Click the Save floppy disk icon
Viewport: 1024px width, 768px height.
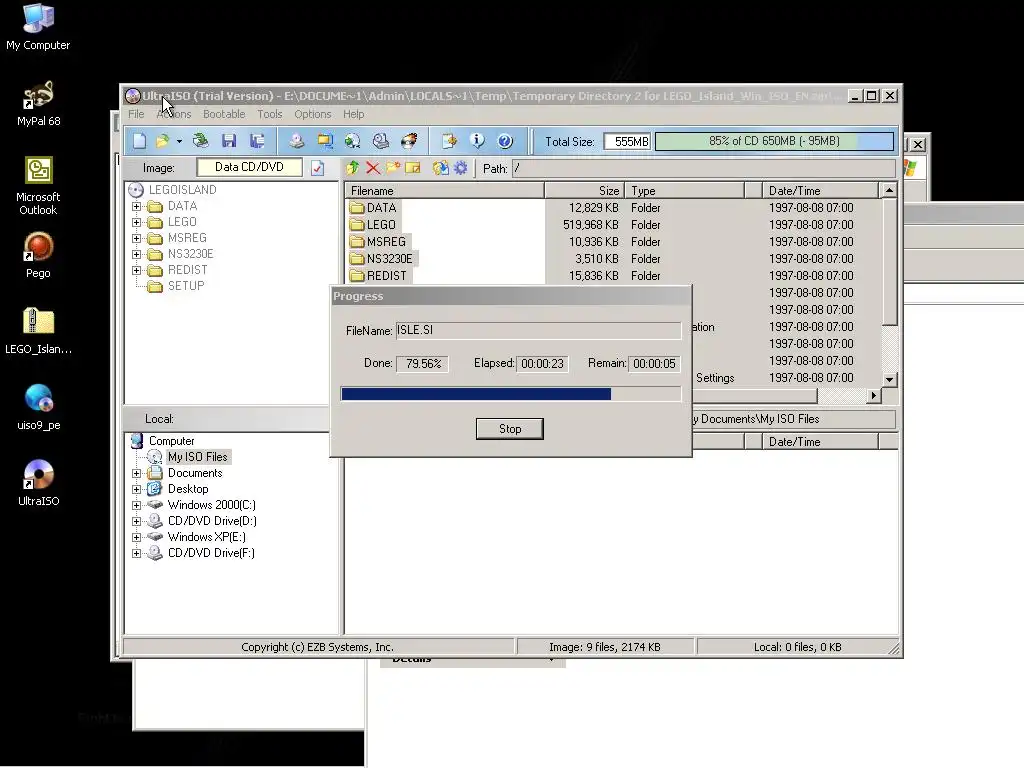click(x=229, y=141)
